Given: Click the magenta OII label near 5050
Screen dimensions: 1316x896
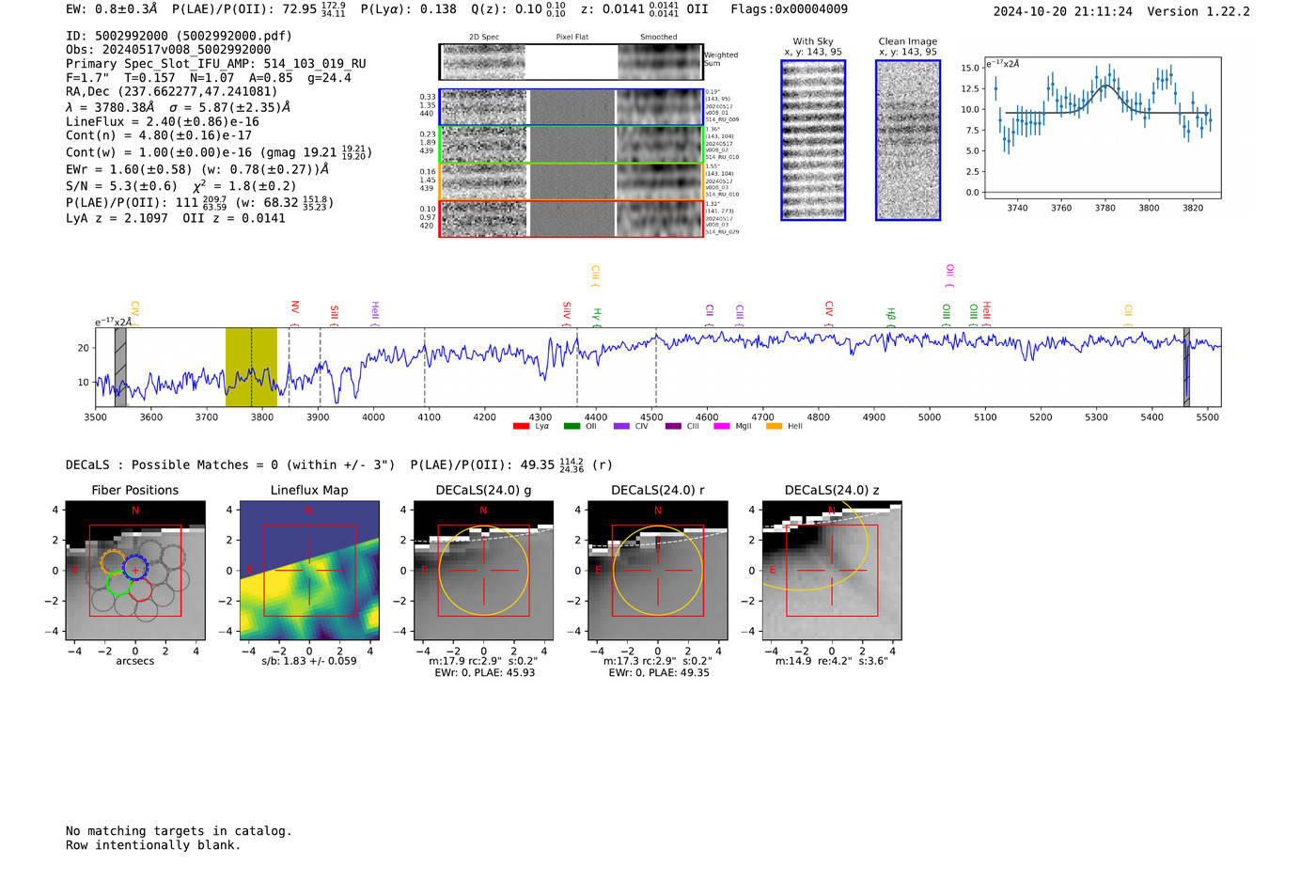Looking at the screenshot, I should click(x=949, y=273).
